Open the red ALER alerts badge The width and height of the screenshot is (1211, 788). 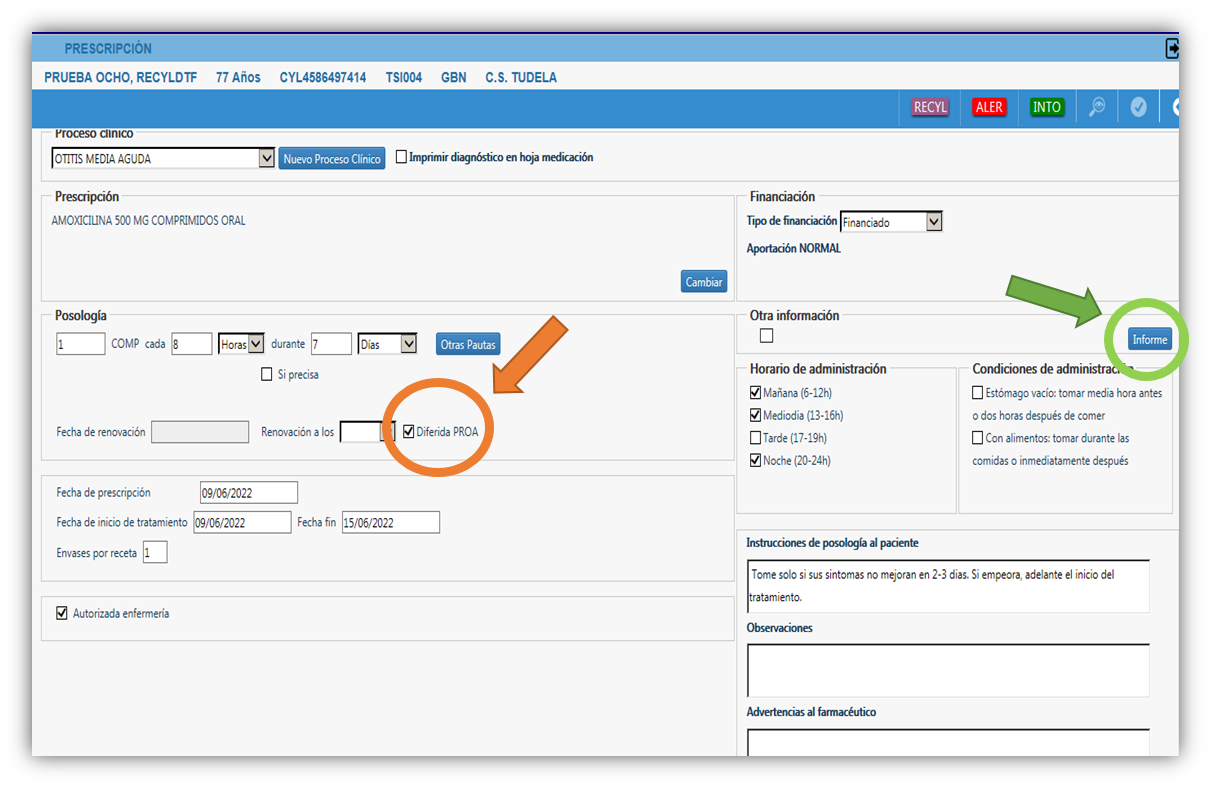pyautogui.click(x=988, y=107)
